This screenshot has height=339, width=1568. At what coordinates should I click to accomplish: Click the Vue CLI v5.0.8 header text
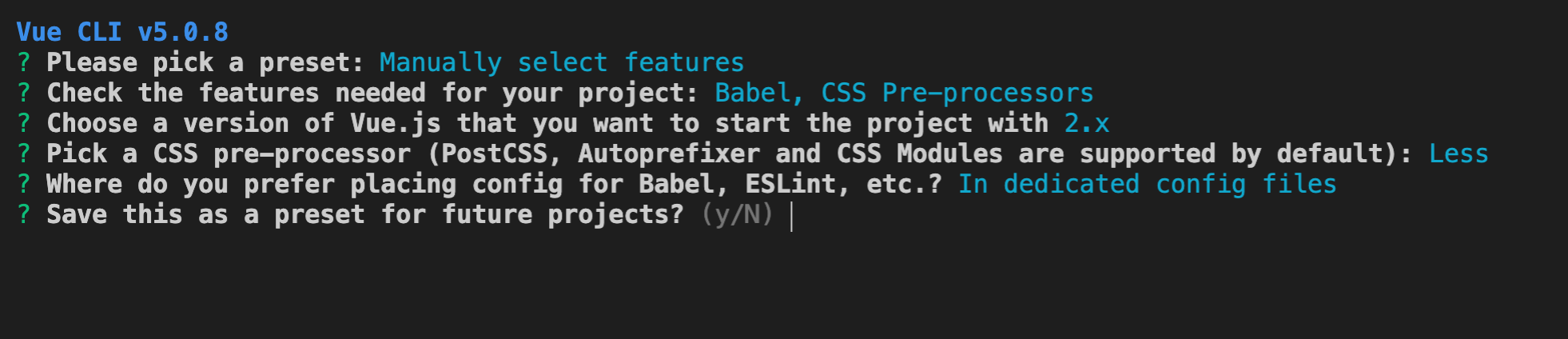click(x=122, y=32)
